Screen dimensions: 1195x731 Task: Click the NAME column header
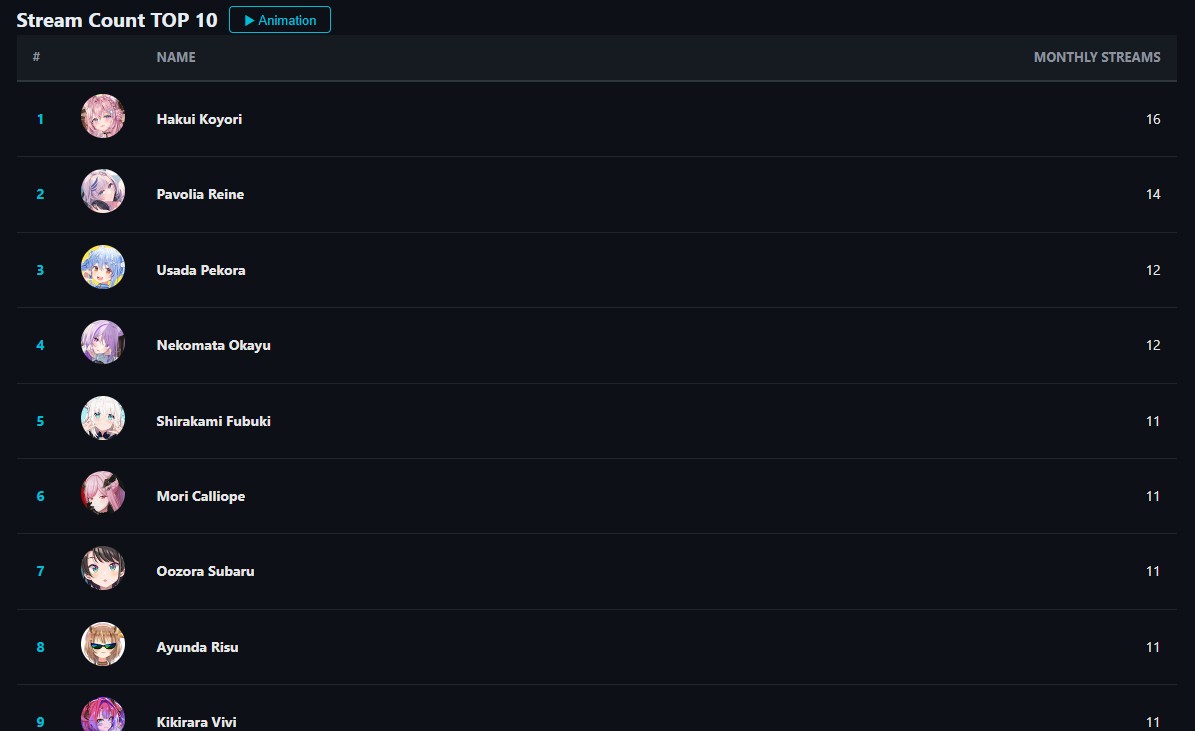click(176, 57)
